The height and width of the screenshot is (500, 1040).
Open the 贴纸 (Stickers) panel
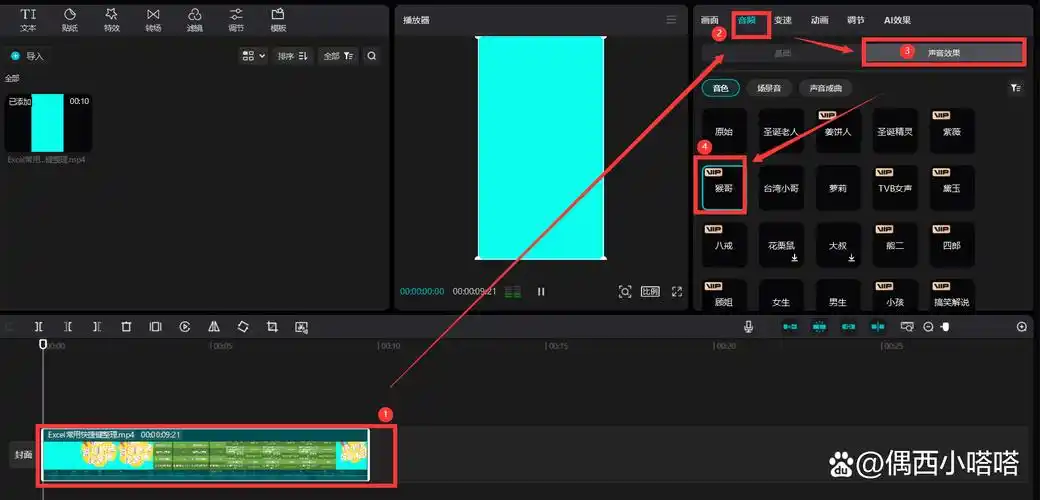(x=70, y=19)
